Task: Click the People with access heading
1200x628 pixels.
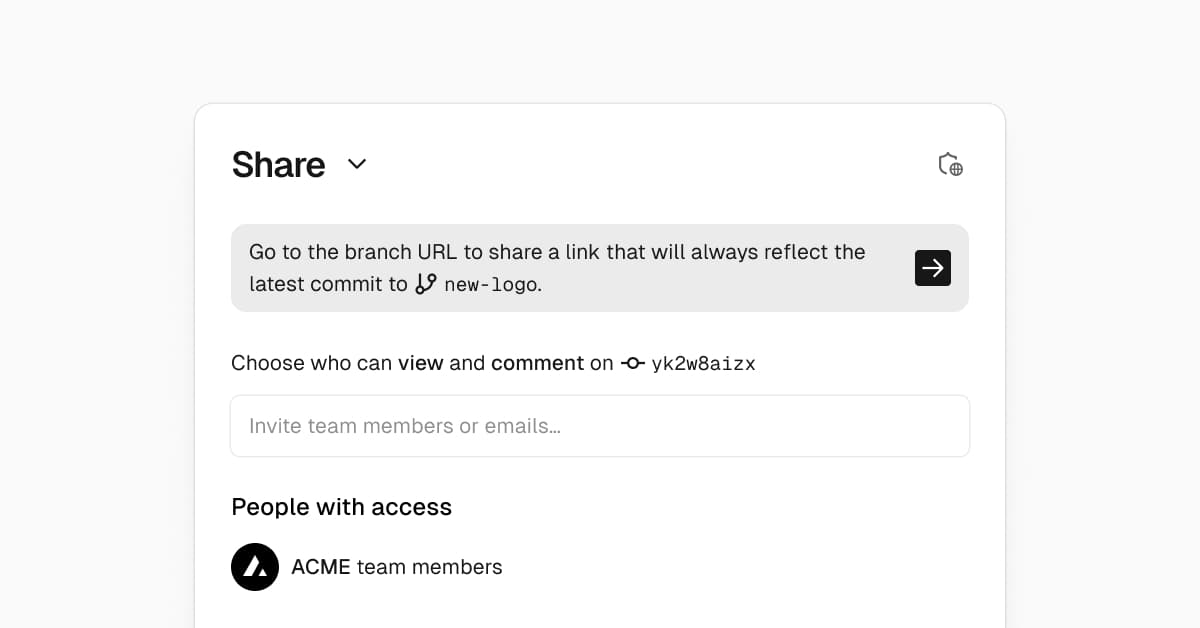Action: click(341, 507)
